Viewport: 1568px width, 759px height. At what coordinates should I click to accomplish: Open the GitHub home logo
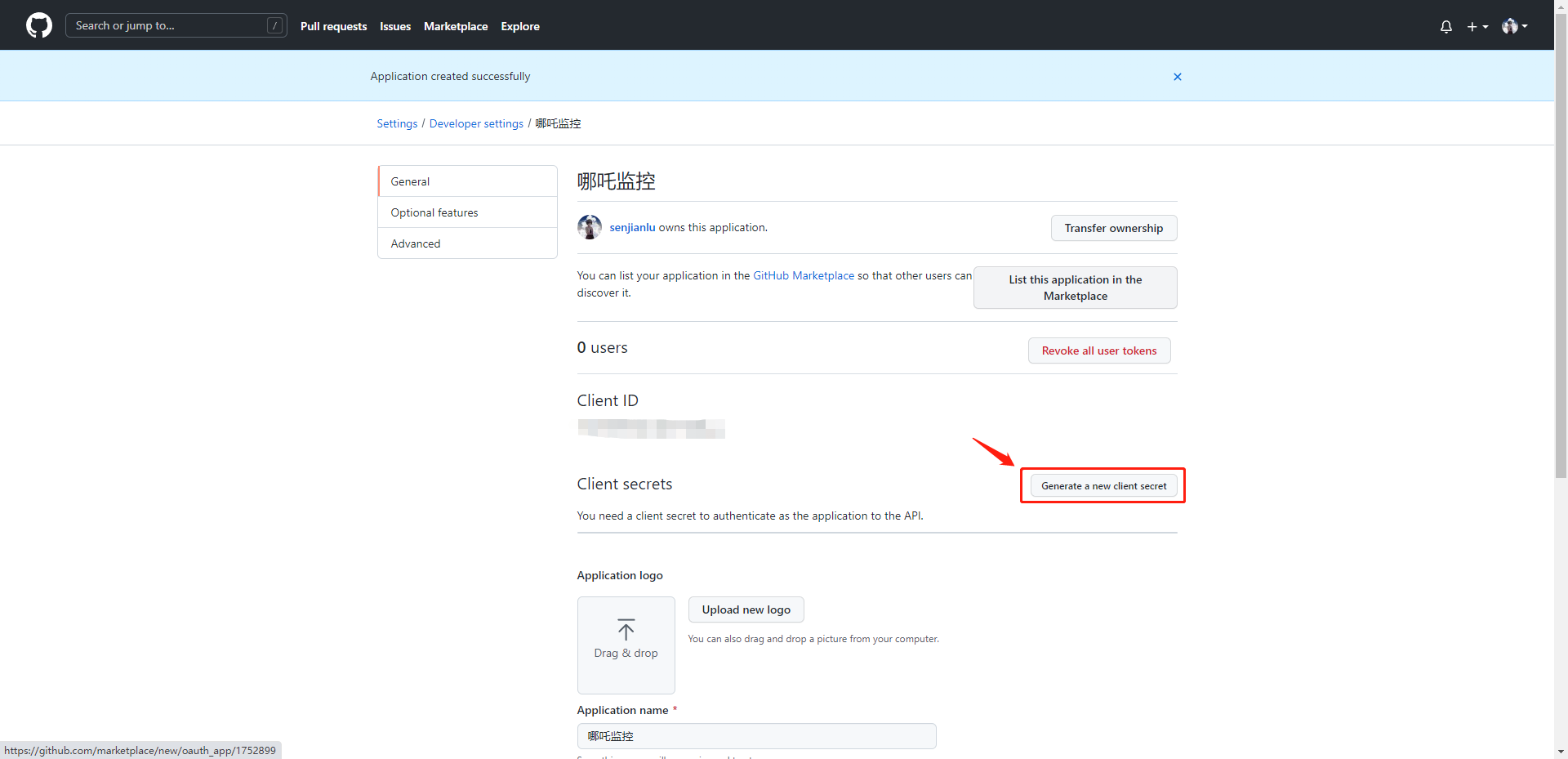tap(39, 25)
